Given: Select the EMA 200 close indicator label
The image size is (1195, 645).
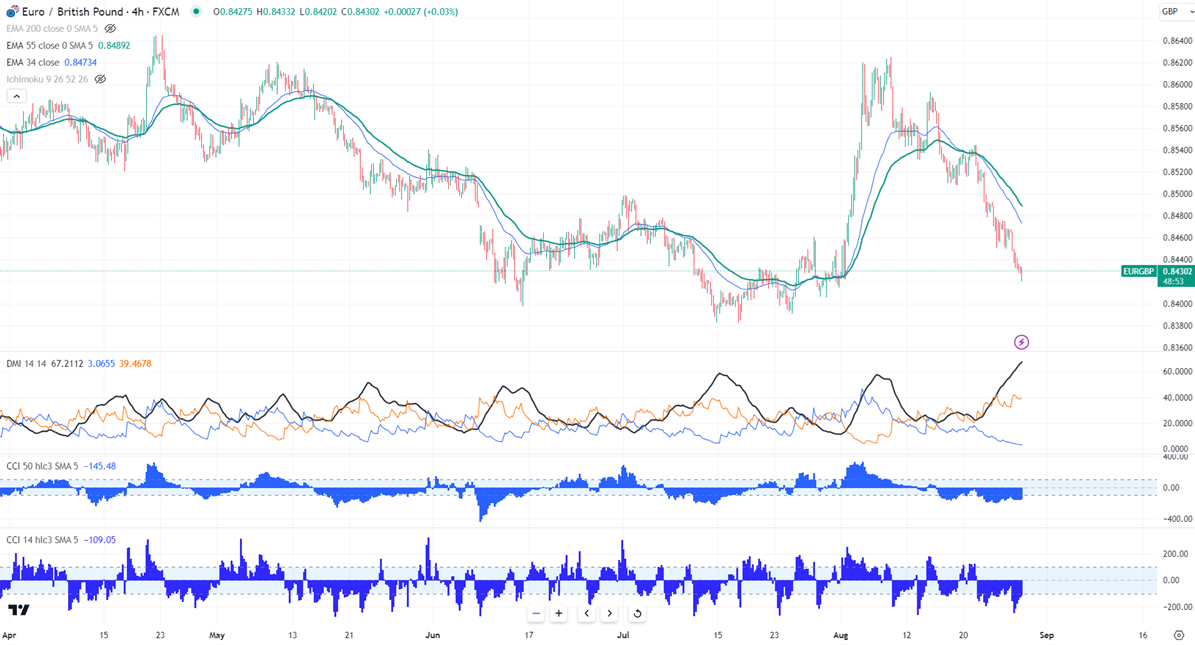Looking at the screenshot, I should tap(52, 29).
